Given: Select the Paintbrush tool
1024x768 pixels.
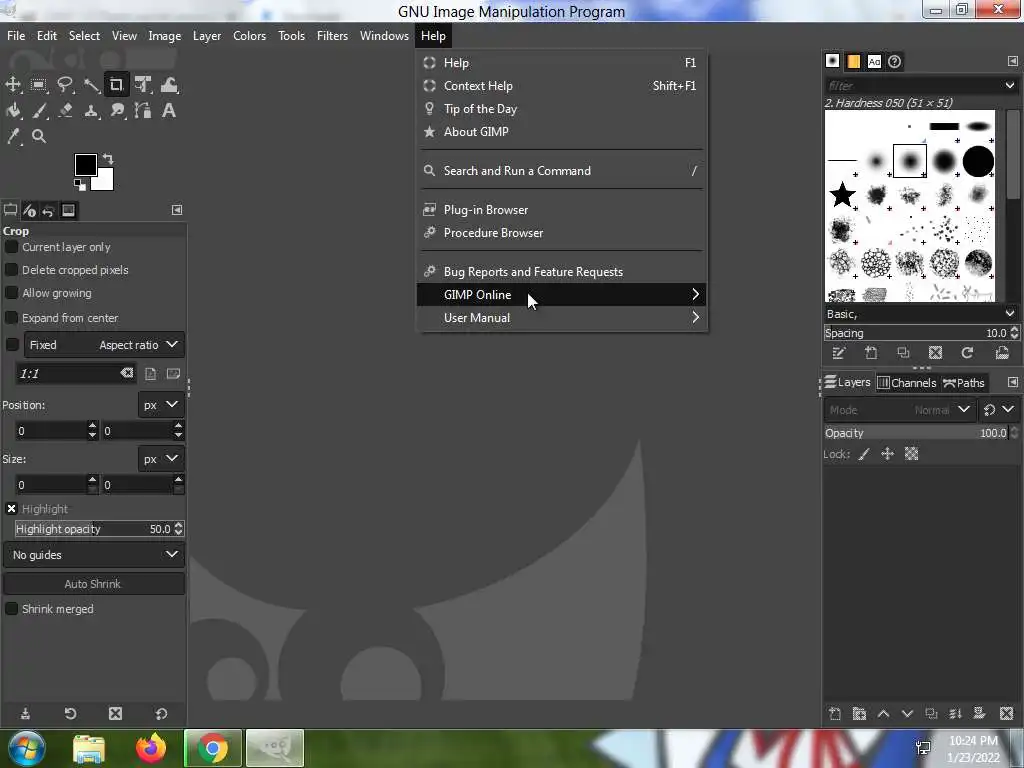Looking at the screenshot, I should [39, 110].
